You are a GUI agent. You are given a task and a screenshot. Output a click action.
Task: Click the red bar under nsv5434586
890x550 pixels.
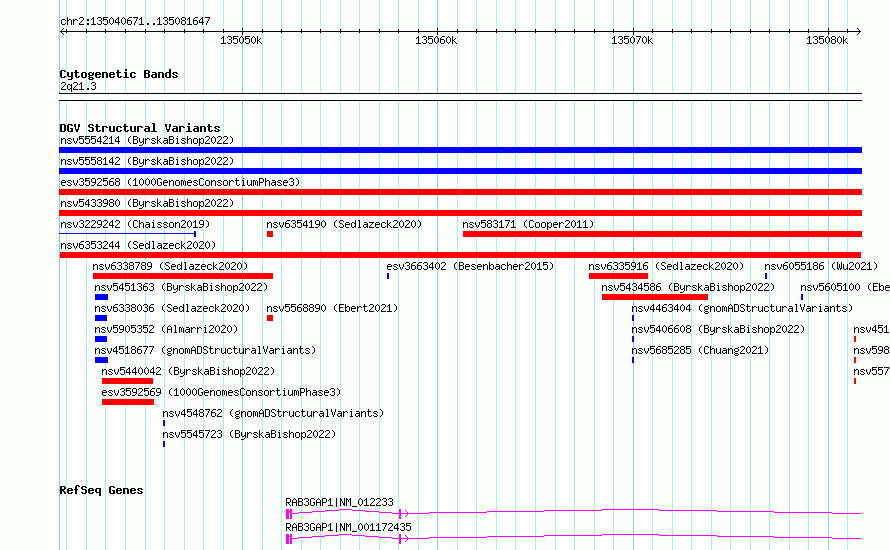(654, 297)
